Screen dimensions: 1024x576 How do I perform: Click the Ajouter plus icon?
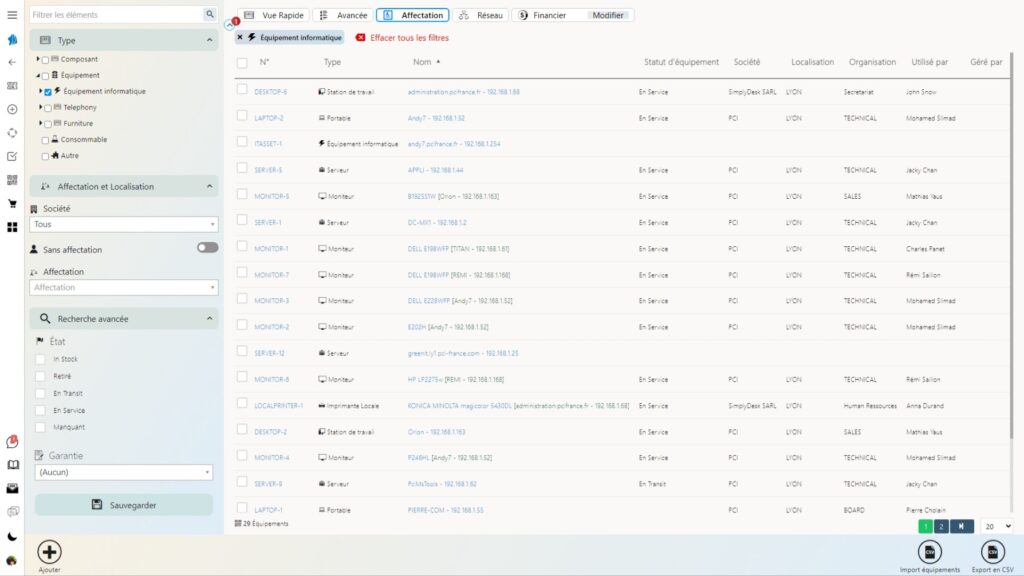tap(49, 551)
